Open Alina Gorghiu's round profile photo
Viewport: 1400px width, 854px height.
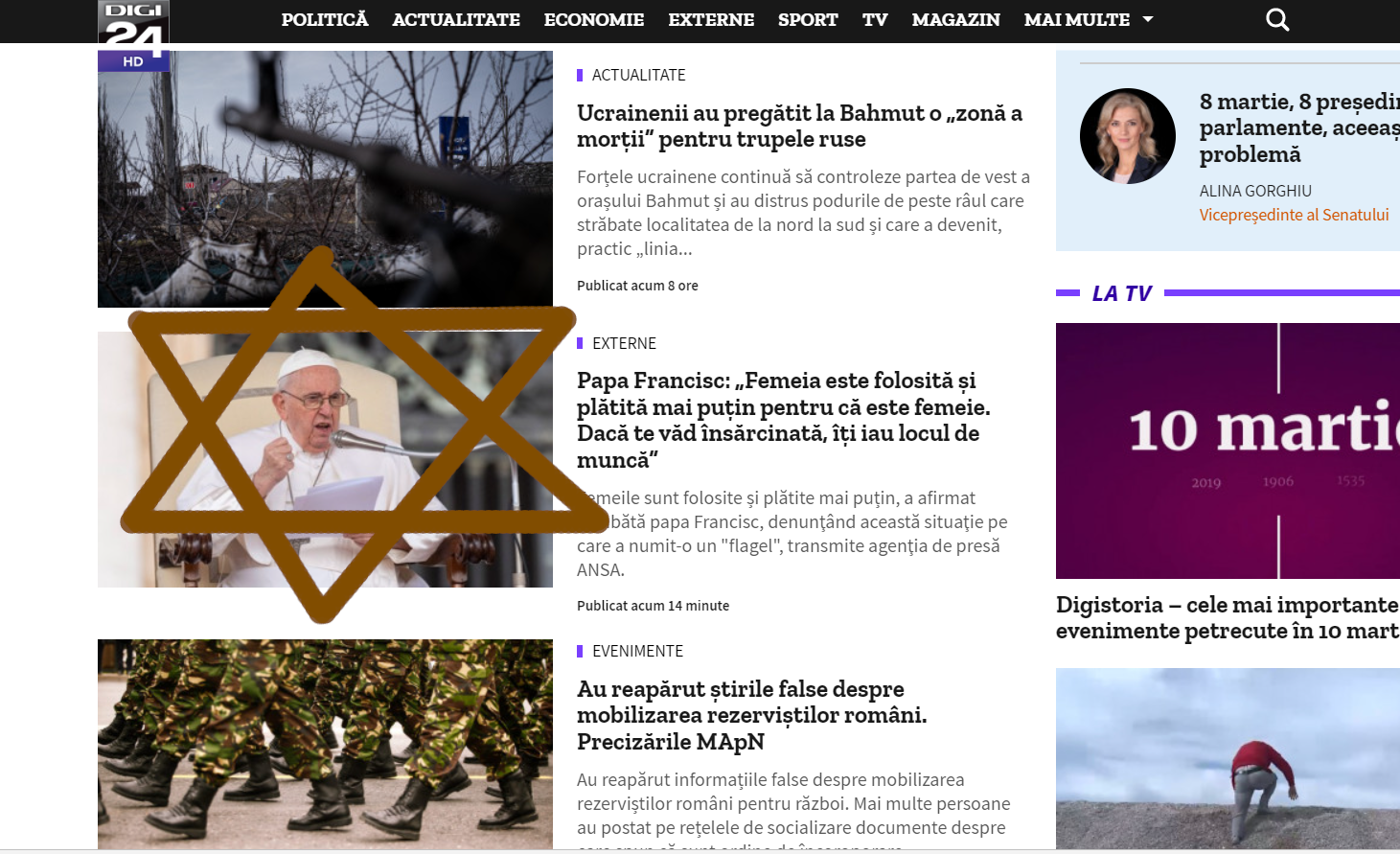click(1128, 136)
